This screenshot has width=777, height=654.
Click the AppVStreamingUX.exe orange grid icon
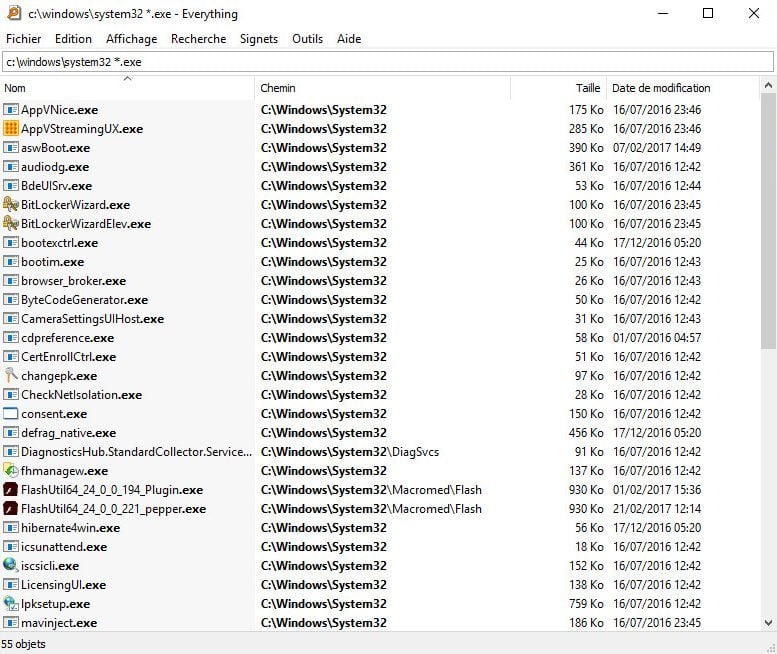(11, 129)
